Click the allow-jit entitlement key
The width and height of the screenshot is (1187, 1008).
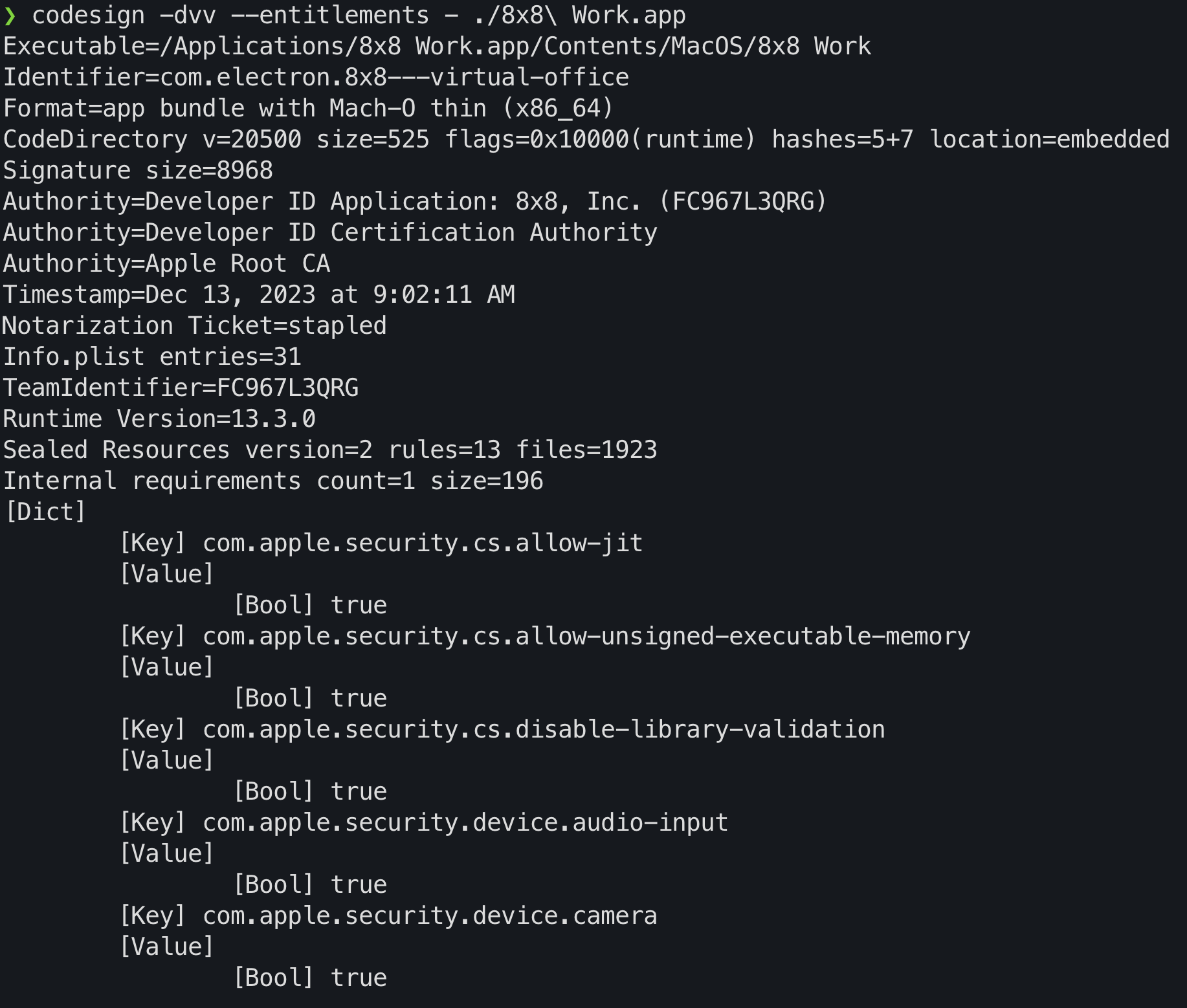(422, 543)
